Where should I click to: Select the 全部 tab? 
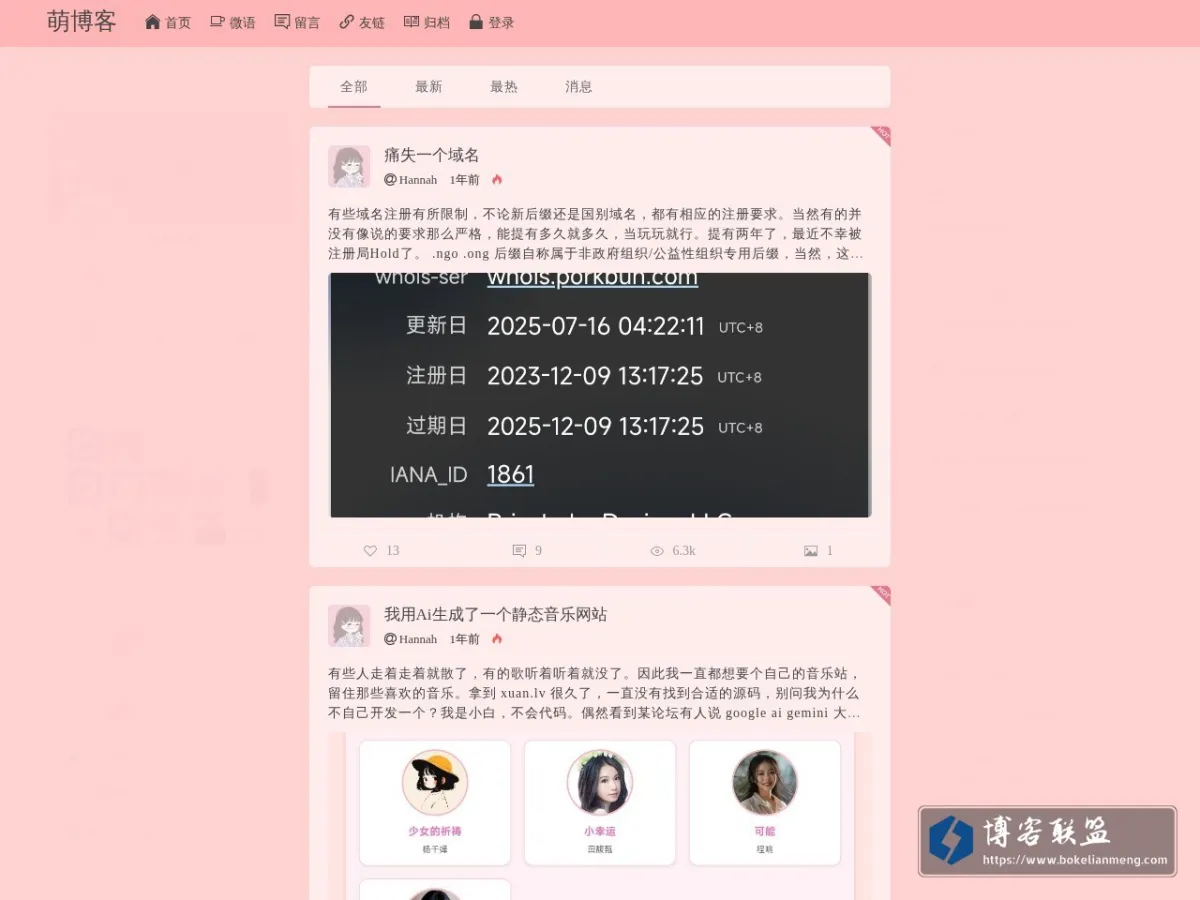coord(354,87)
